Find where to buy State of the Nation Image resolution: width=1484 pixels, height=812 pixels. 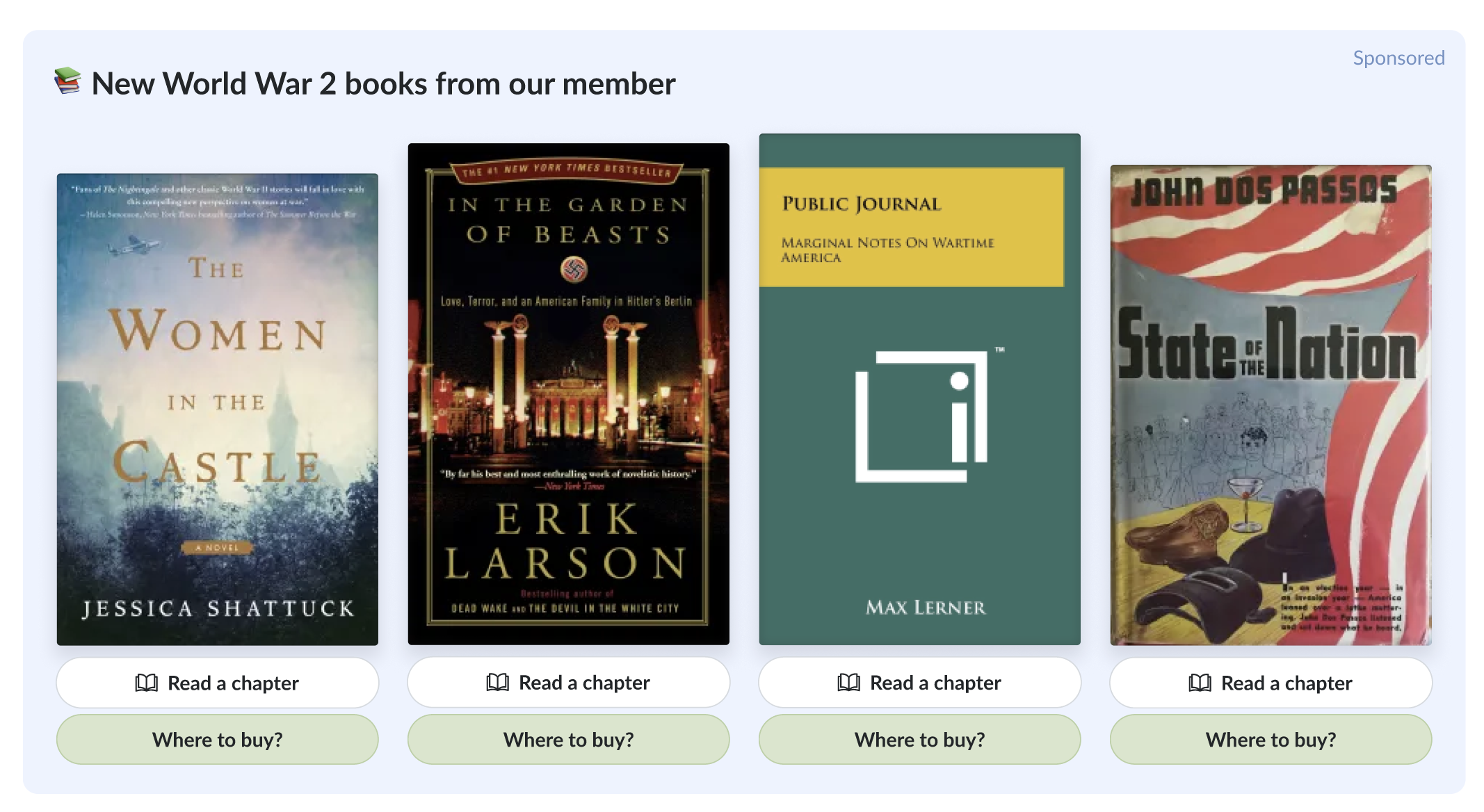(x=1271, y=739)
